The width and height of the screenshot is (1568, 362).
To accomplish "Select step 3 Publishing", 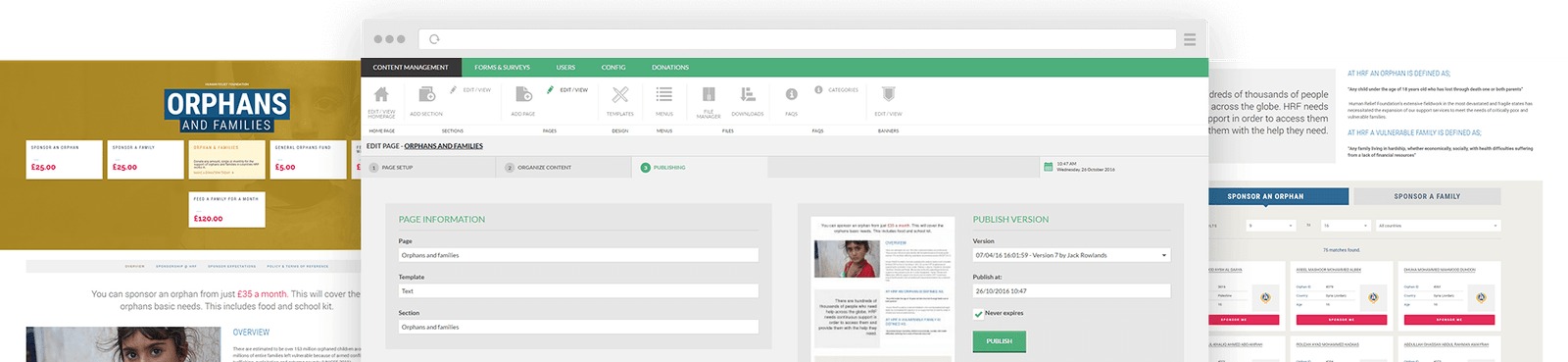I will (700, 168).
